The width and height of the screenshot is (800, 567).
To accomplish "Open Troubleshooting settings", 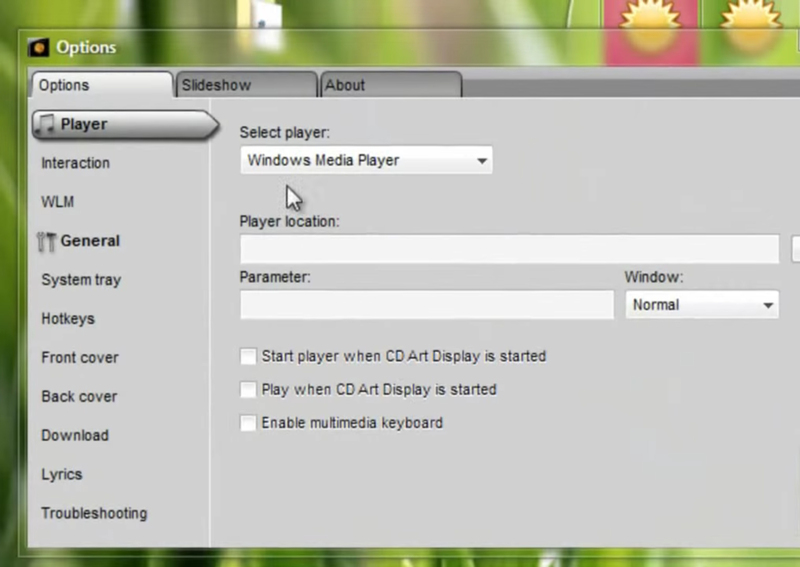I will coord(94,513).
